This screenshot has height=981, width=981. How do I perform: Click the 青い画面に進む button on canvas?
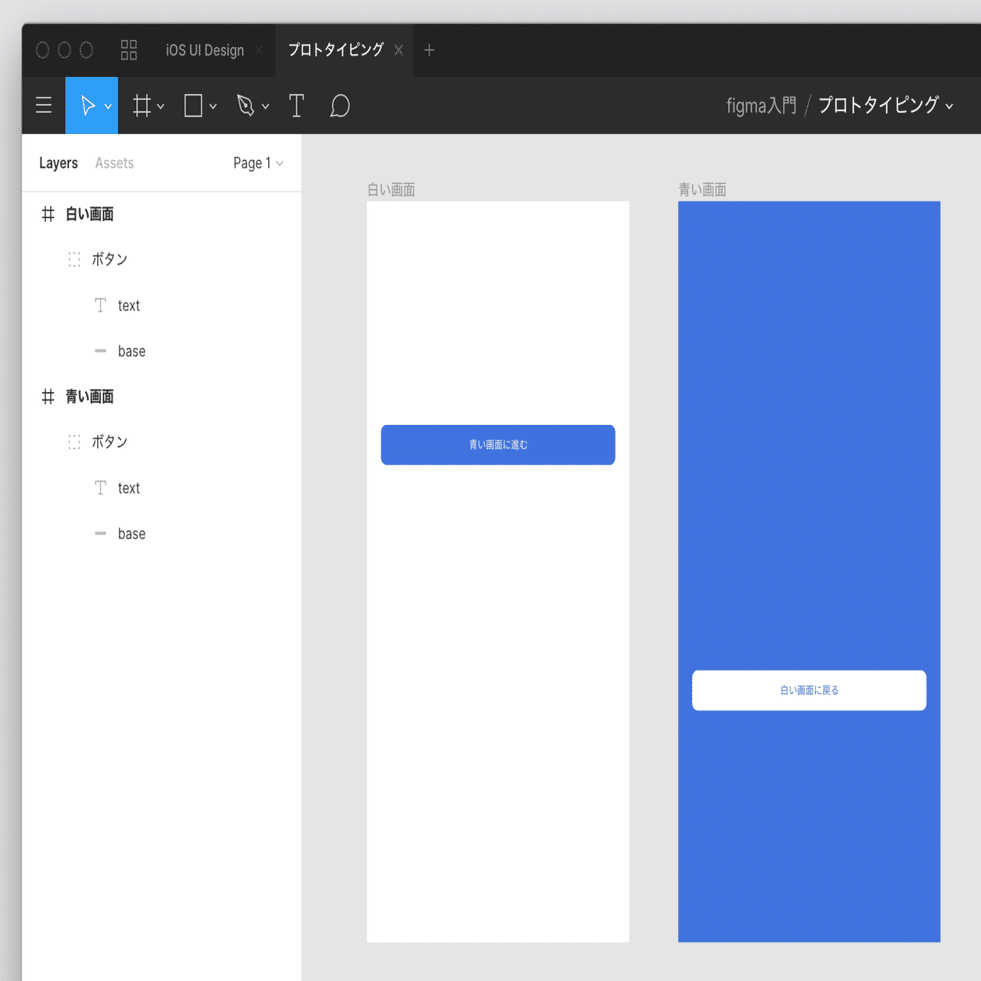(498, 445)
